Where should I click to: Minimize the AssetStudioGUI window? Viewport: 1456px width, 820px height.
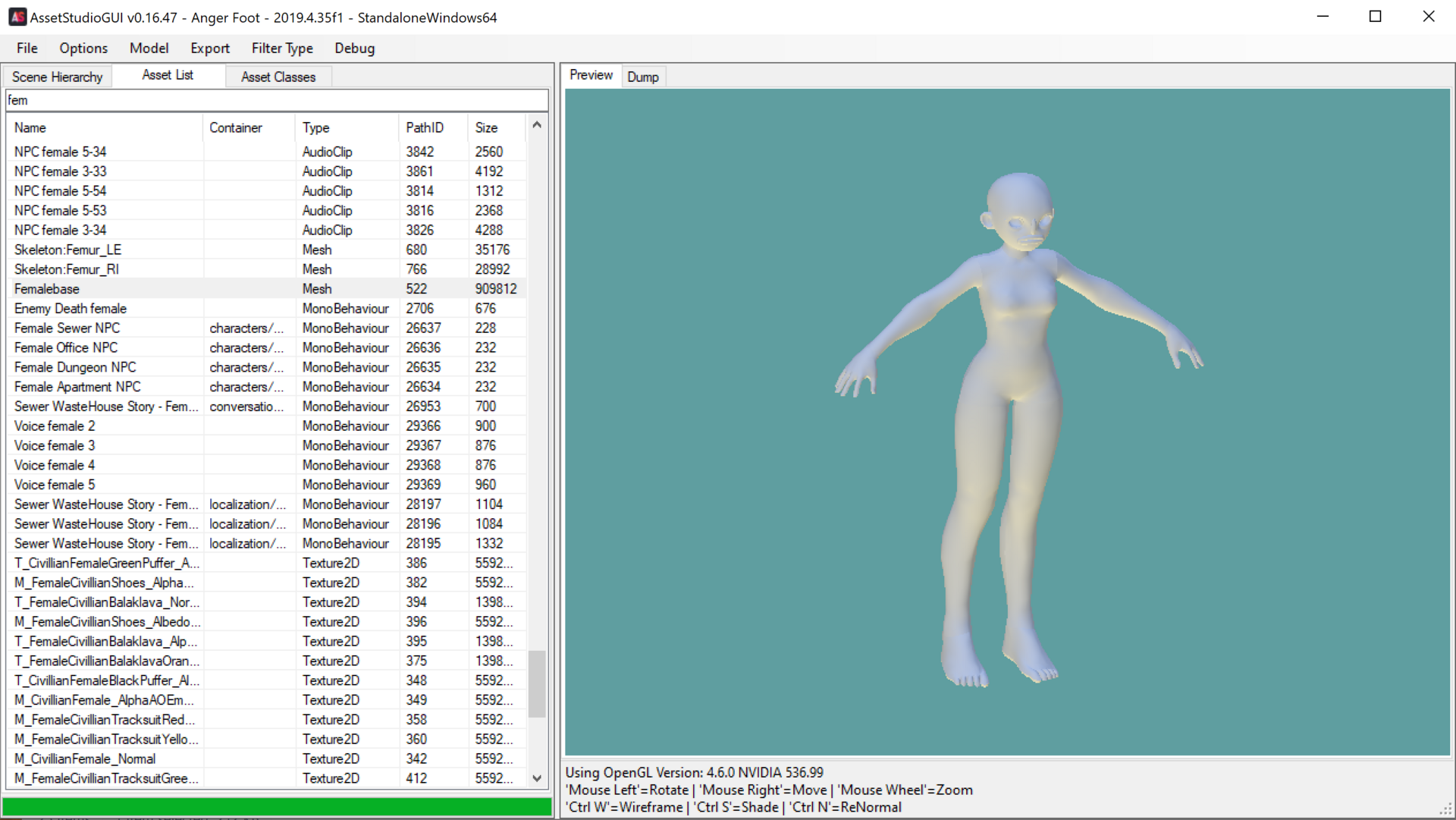[x=1323, y=17]
